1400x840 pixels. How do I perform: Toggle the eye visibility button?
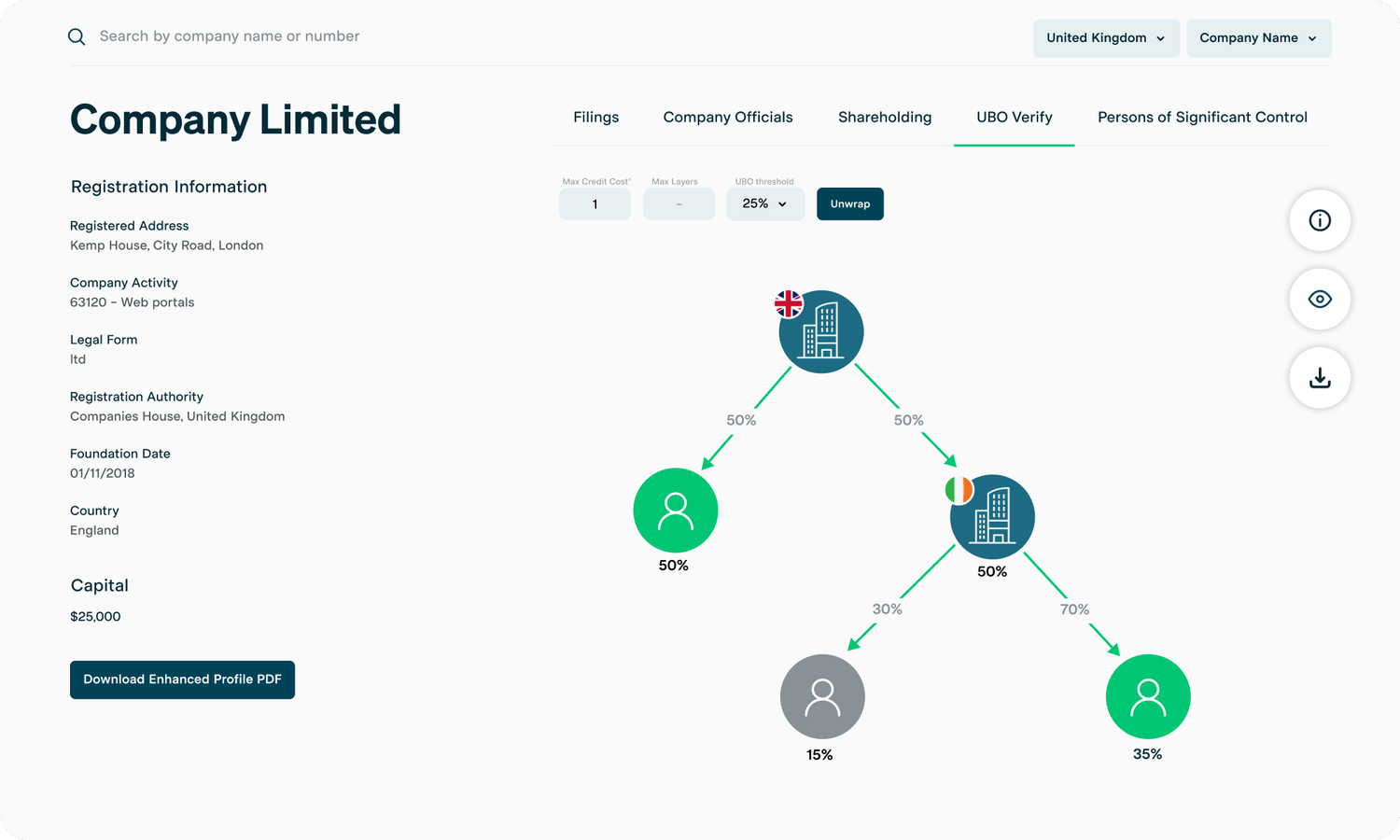point(1320,299)
